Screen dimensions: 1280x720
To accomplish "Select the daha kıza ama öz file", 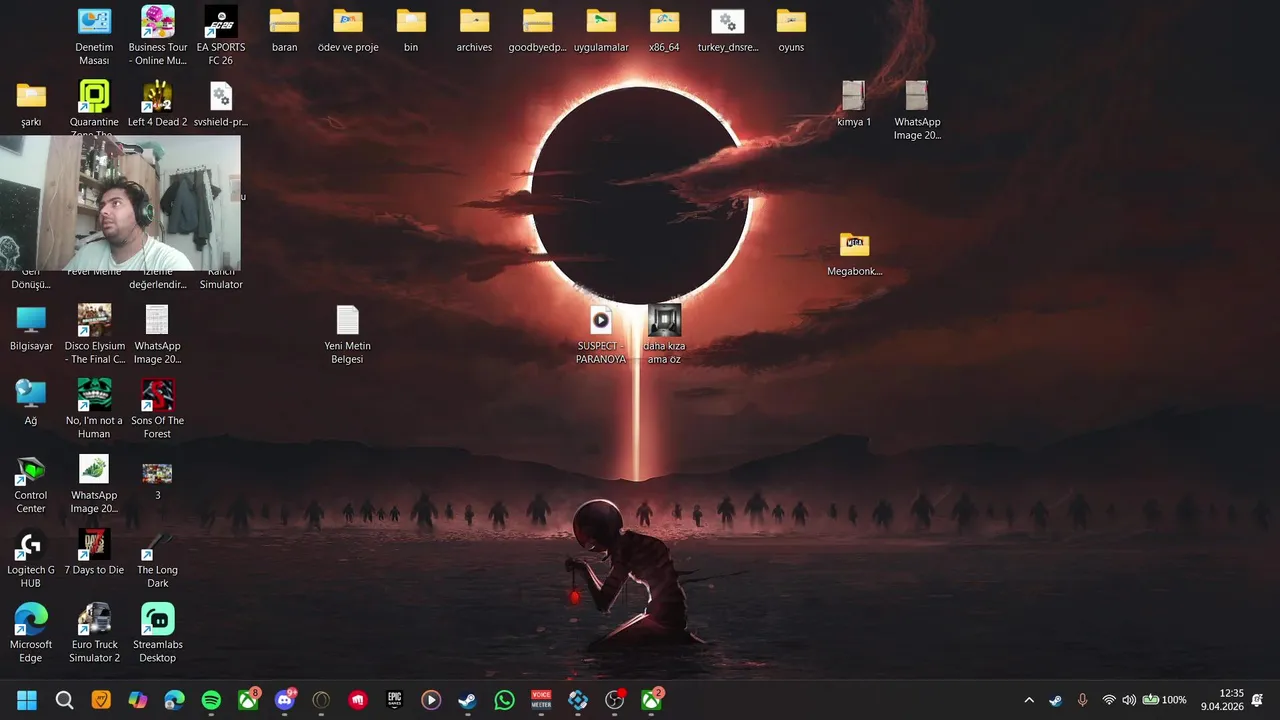I will [664, 335].
